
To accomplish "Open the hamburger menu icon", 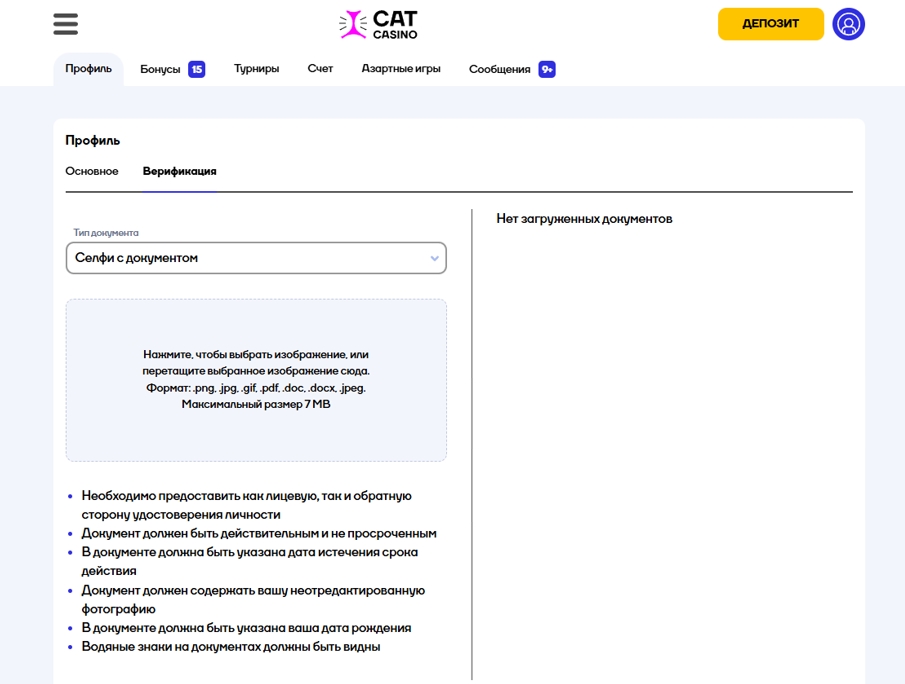I will (x=65, y=24).
